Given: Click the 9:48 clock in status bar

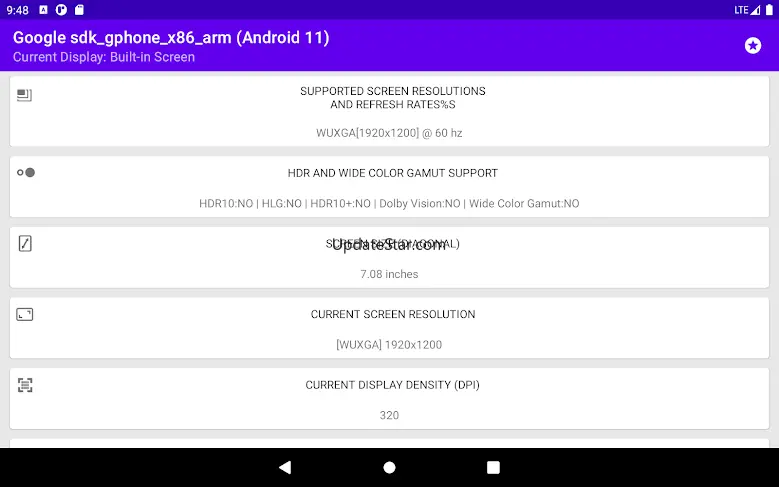Looking at the screenshot, I should (17, 10).
